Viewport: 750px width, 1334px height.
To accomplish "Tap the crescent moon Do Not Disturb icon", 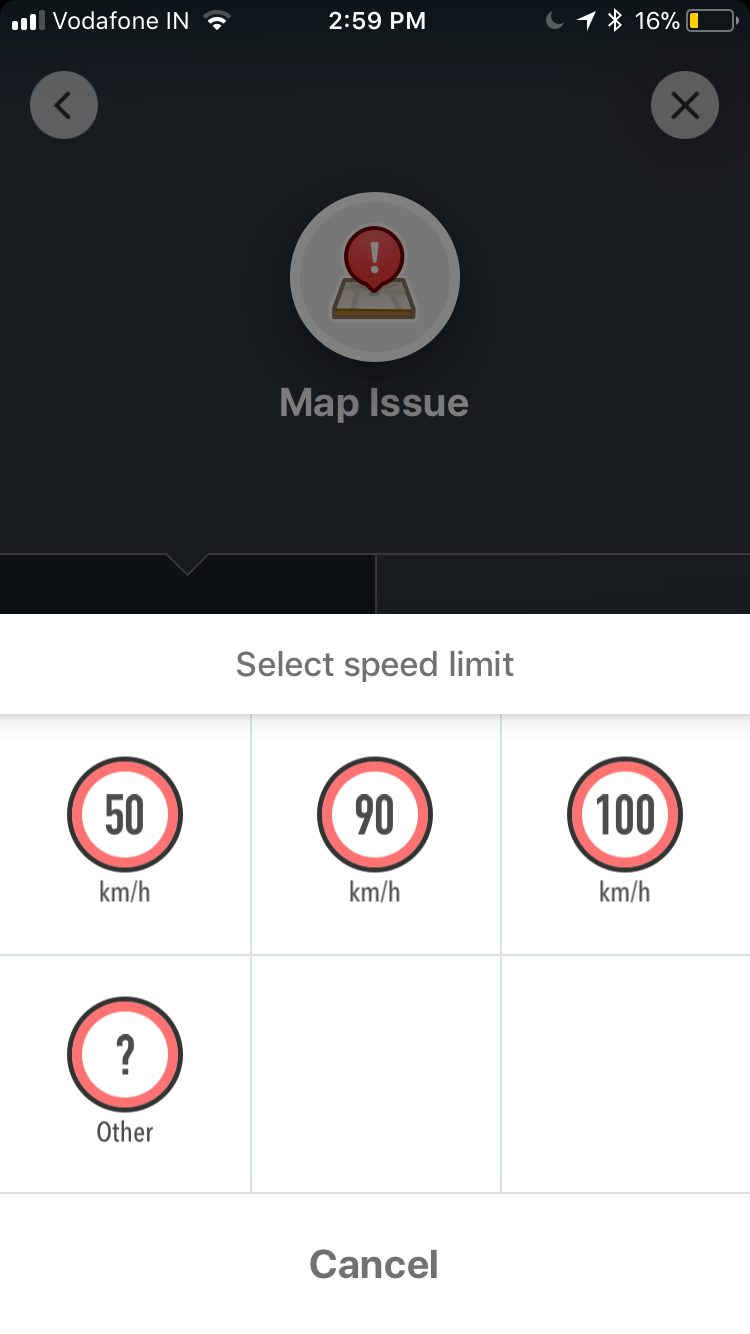I will point(555,21).
